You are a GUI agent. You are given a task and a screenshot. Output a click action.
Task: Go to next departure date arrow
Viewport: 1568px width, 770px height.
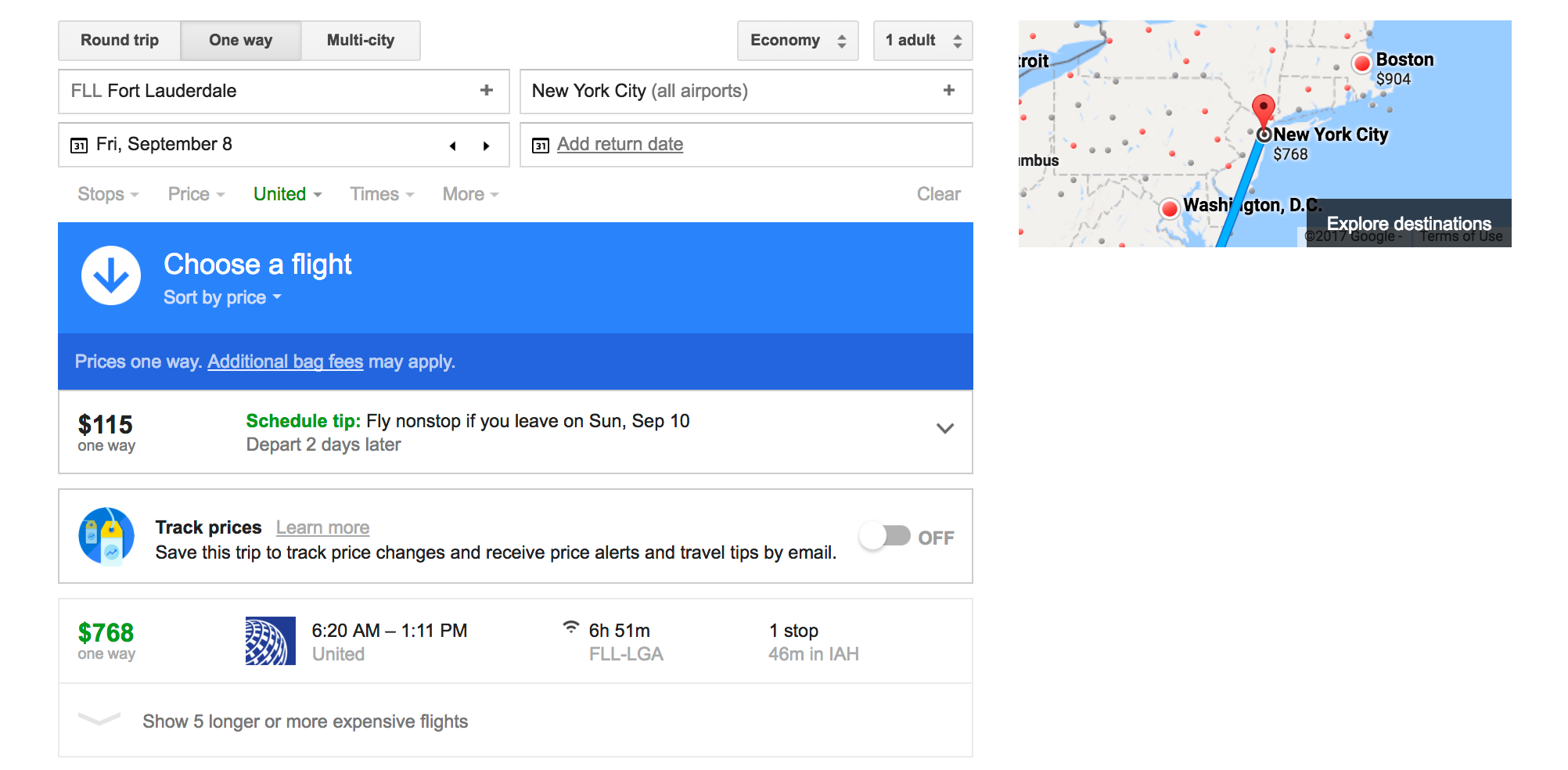(x=486, y=146)
